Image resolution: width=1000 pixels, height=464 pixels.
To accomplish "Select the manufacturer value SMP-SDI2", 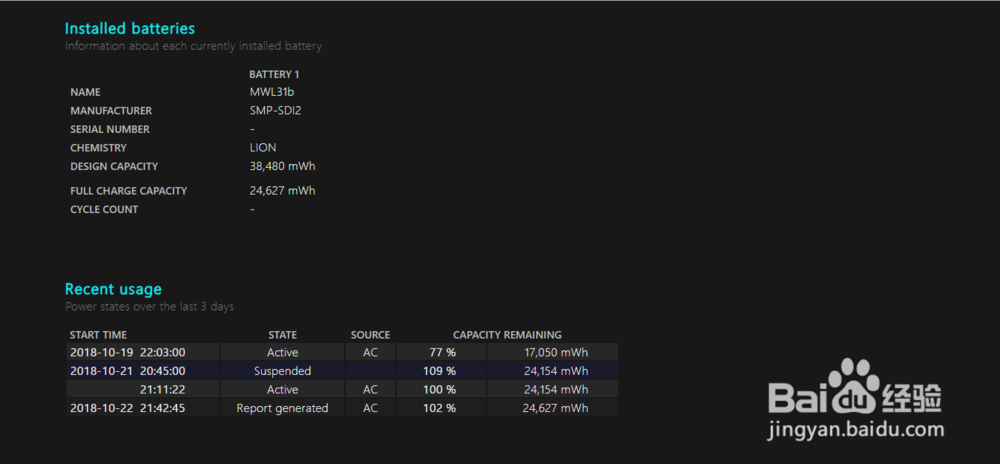I will click(275, 111).
